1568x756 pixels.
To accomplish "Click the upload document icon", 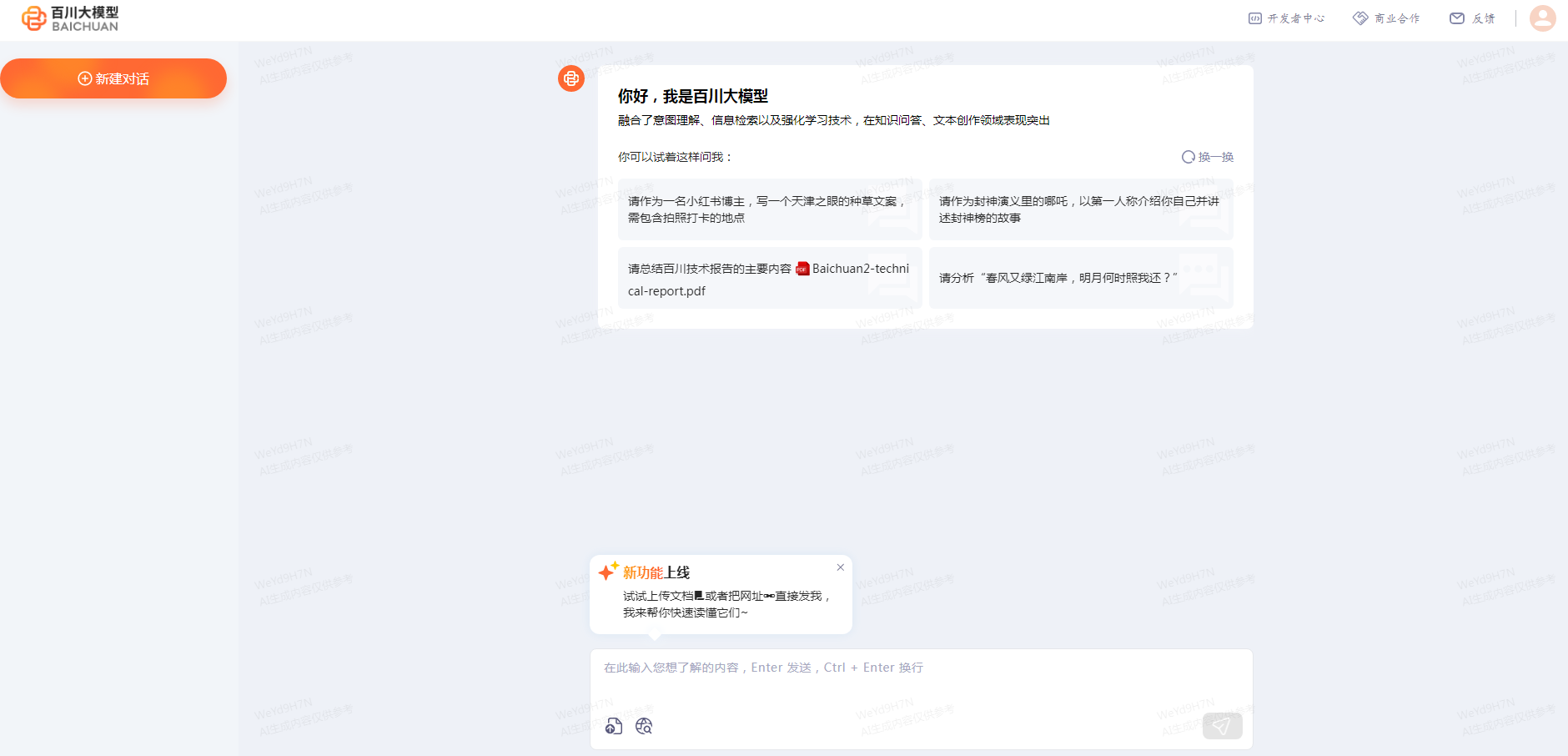I will 614,726.
